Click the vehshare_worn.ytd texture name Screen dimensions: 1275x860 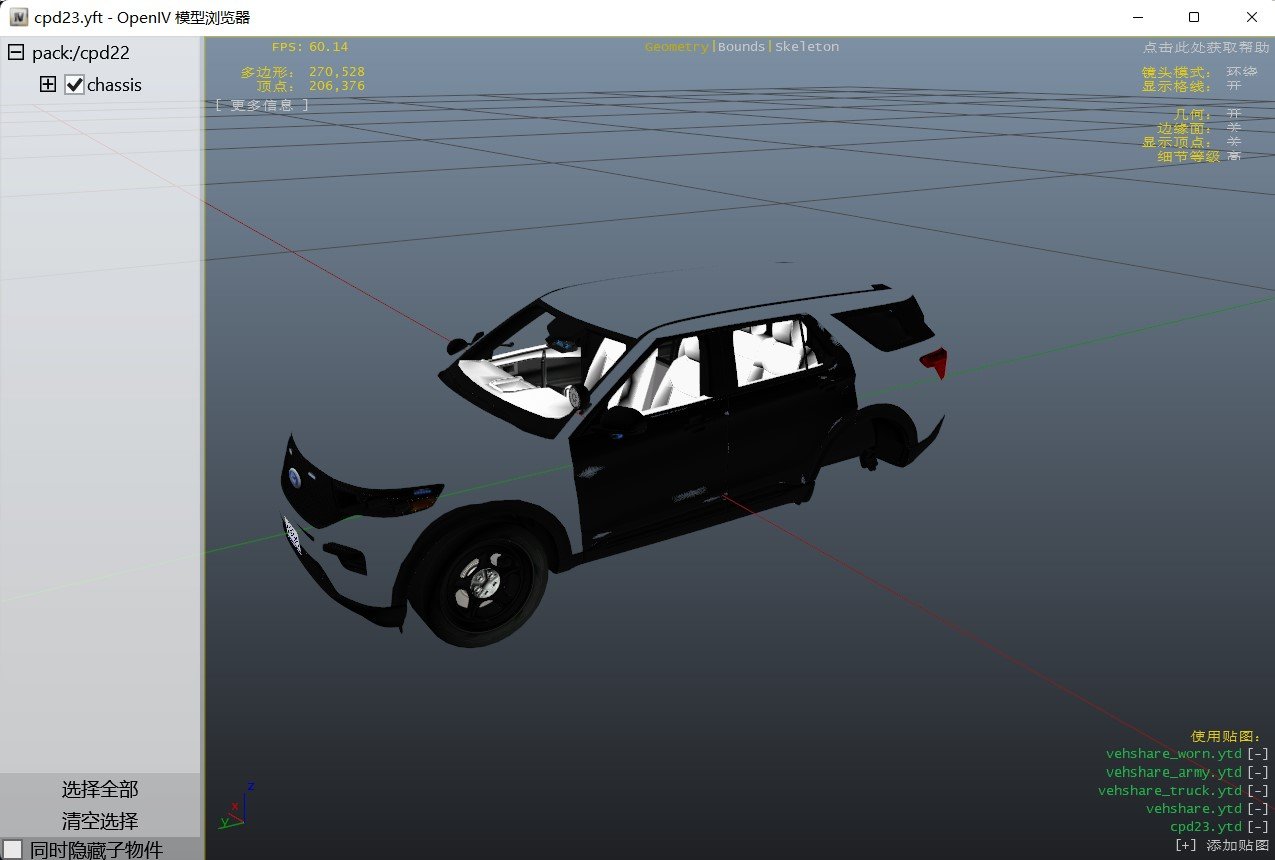coord(1173,754)
